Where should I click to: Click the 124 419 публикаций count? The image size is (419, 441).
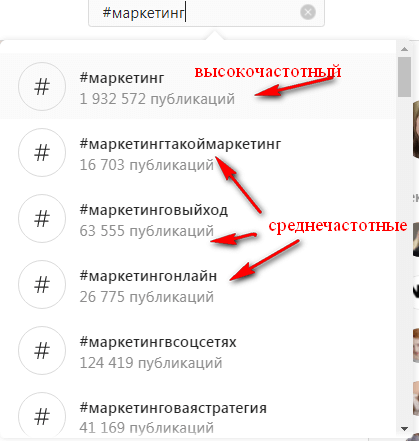click(x=151, y=363)
